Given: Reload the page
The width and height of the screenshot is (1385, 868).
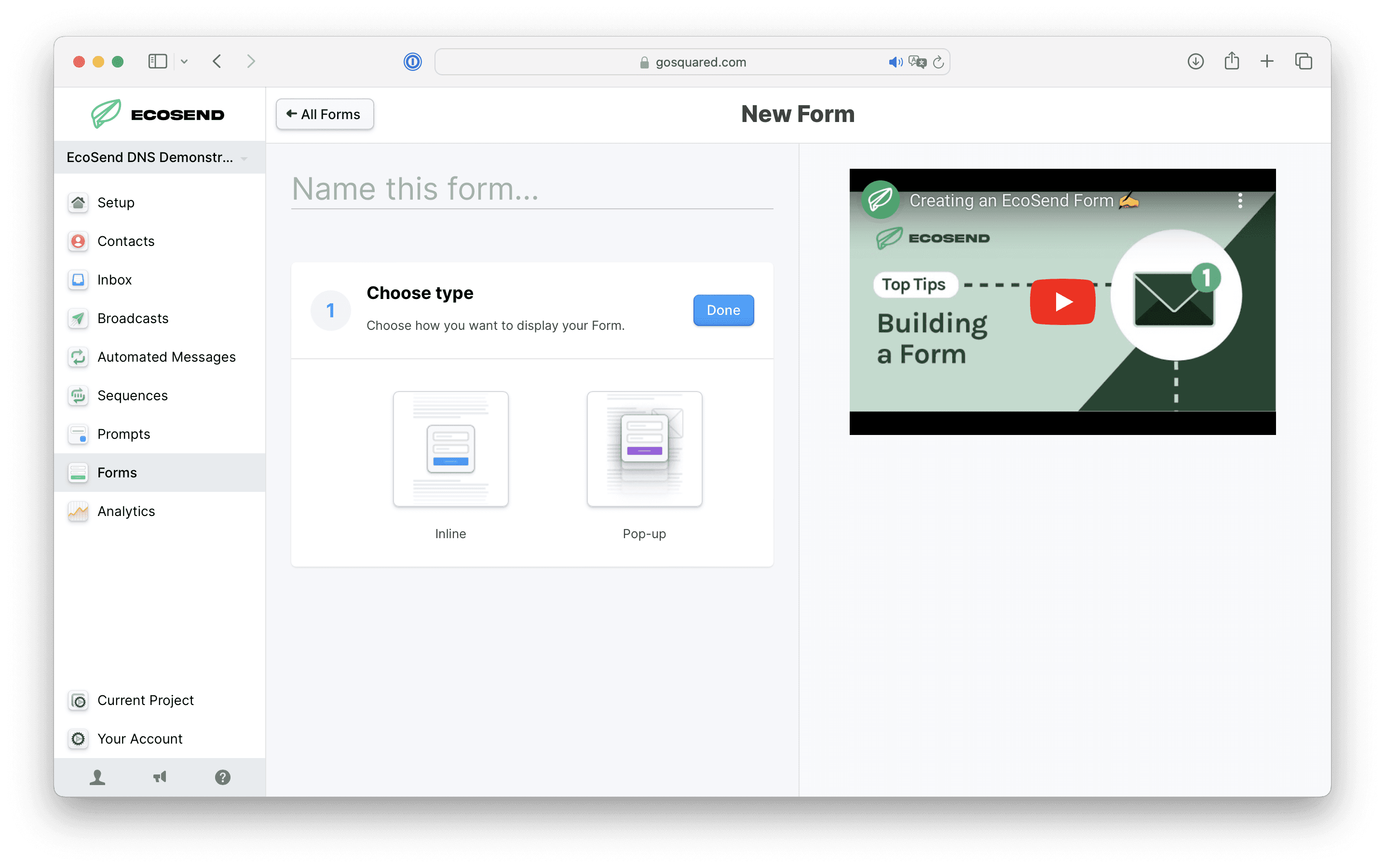Looking at the screenshot, I should click(x=938, y=62).
